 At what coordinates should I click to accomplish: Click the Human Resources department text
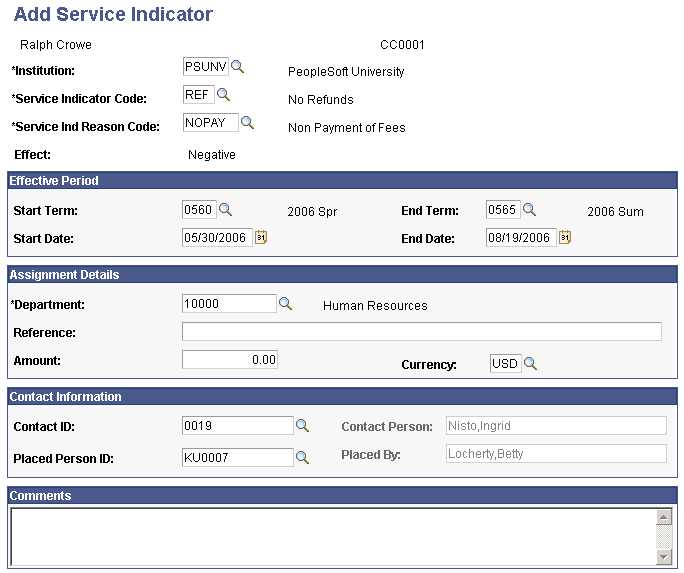[x=375, y=306]
